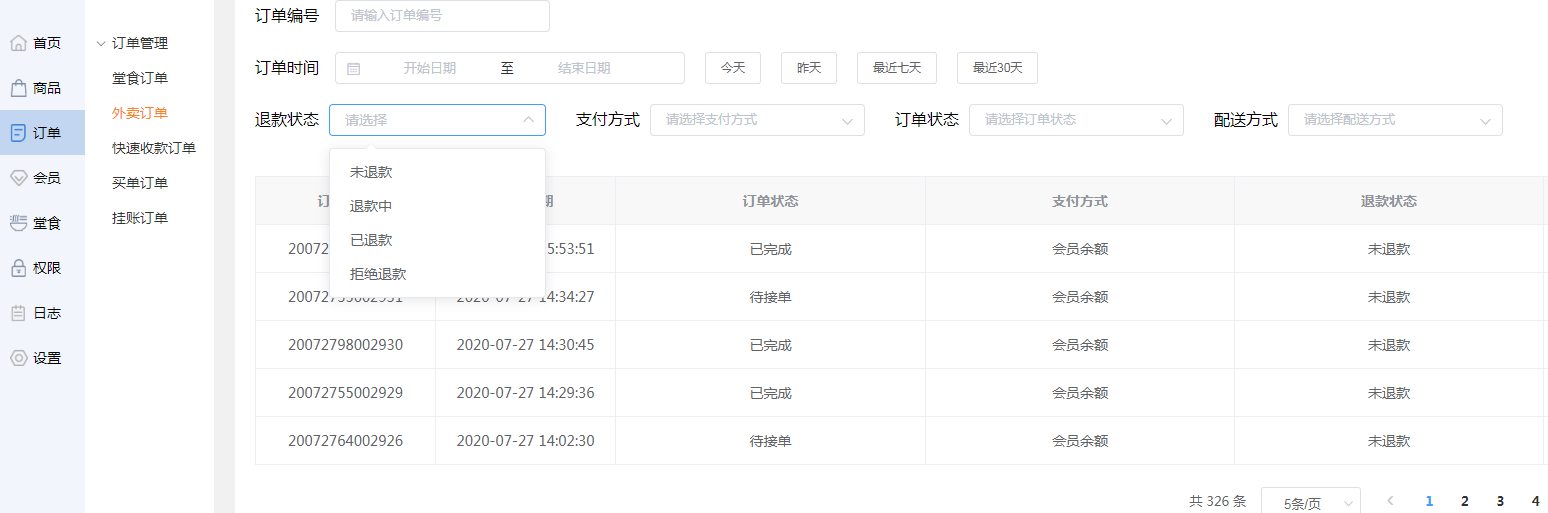Click the 结束日期 end date field
Viewport: 1548px width, 513px height.
(584, 68)
